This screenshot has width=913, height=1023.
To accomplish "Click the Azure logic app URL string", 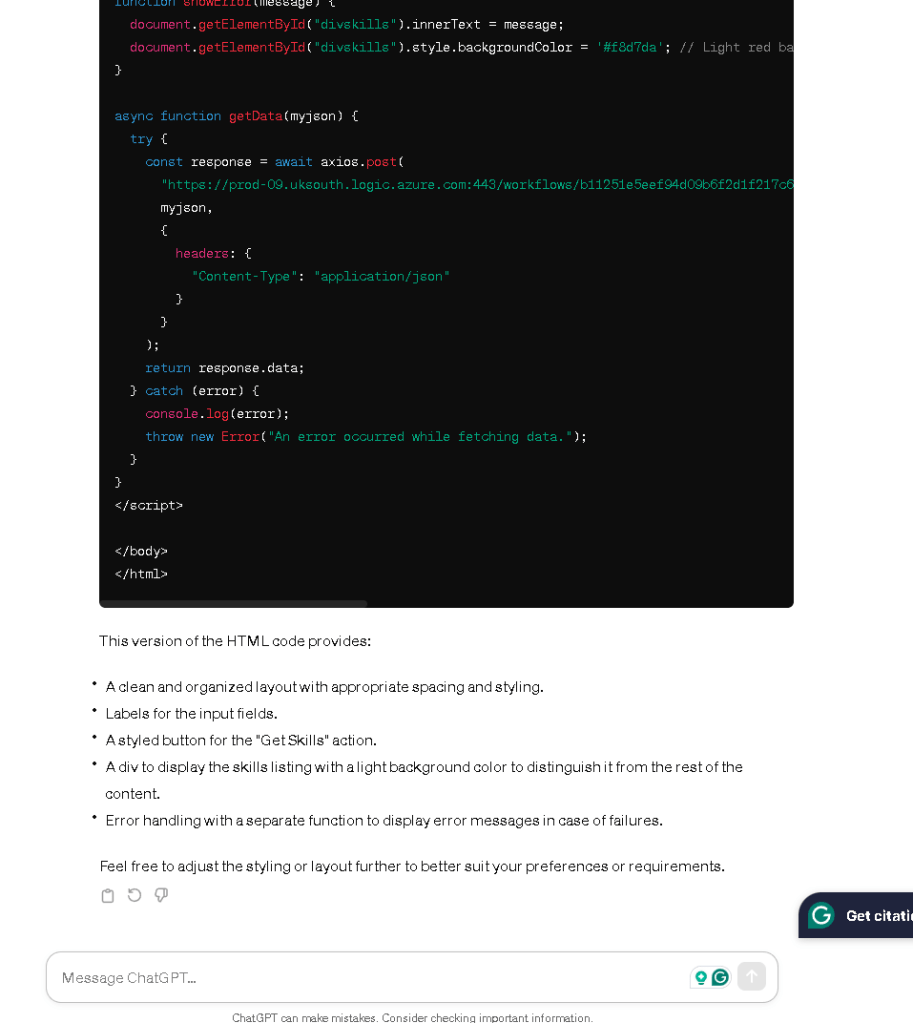I will coord(477,185).
